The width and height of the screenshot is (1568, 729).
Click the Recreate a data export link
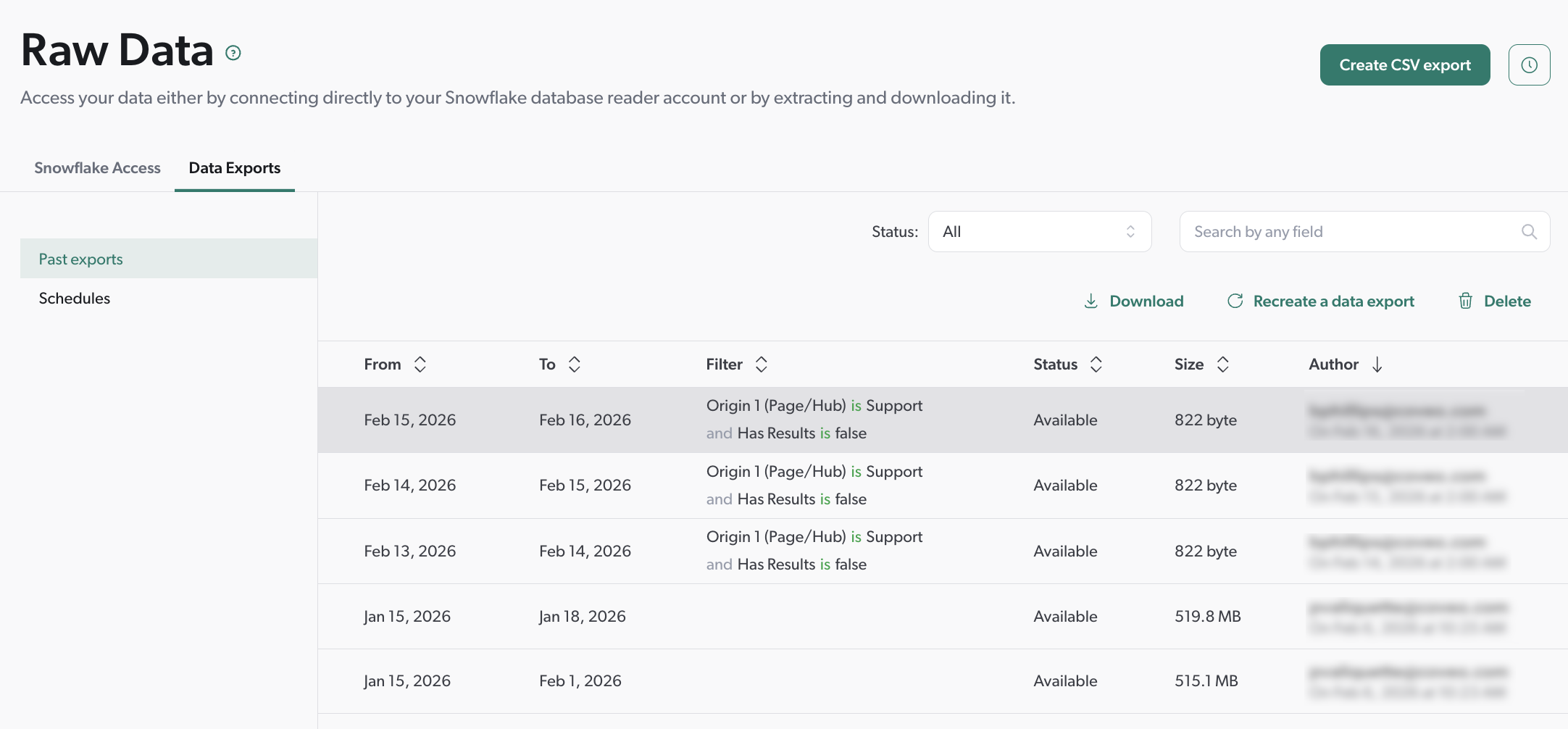point(1333,301)
